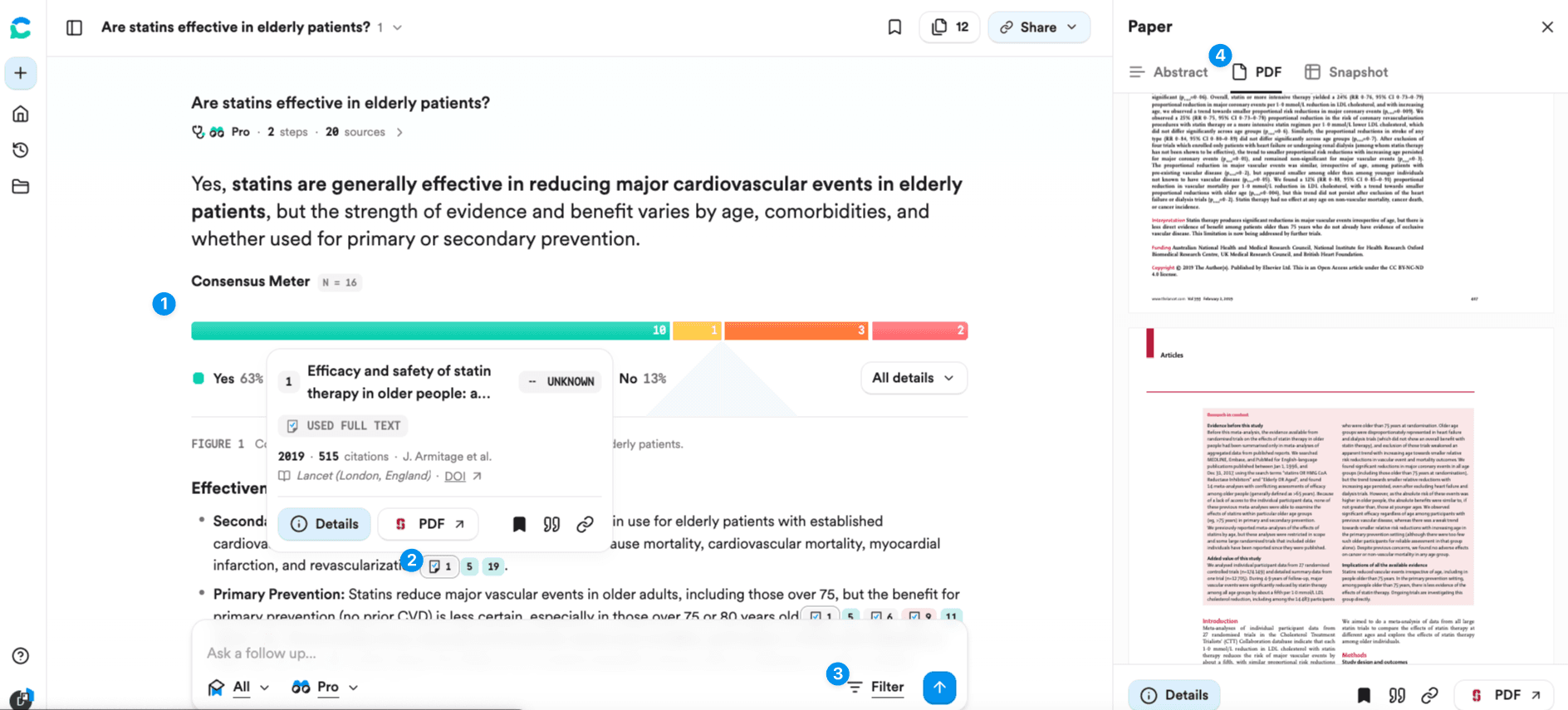Screen dimensions: 1568x710
Task: Copy the paper link from the popup
Action: [x=585, y=524]
